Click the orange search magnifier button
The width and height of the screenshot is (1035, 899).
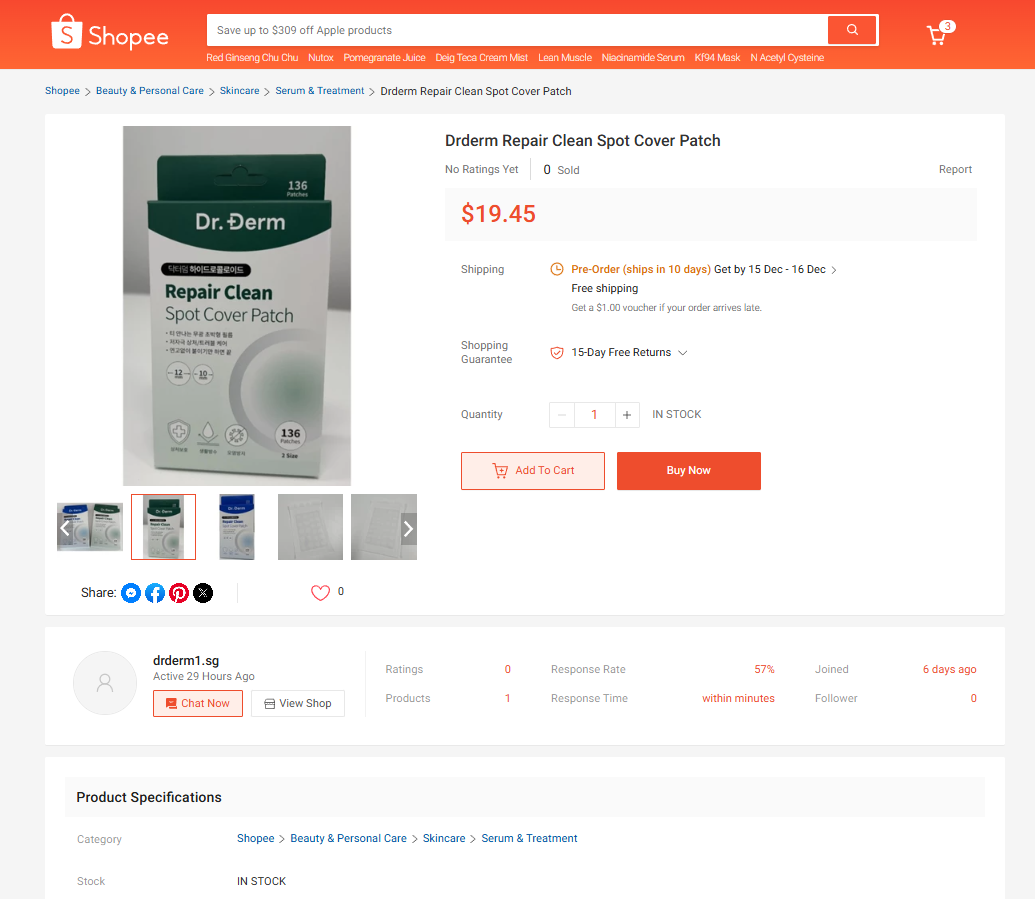(x=852, y=30)
